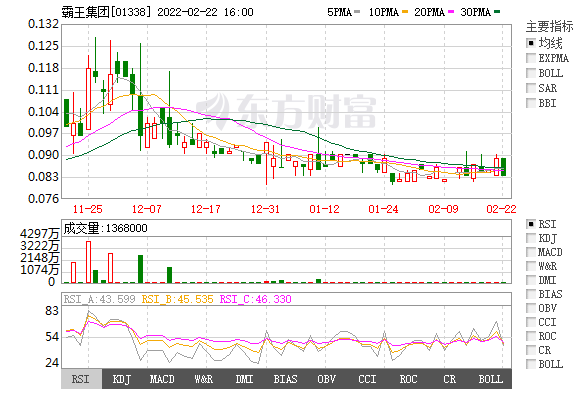This screenshot has height=402, width=581.
Task: Click the 02-09 date axis label
Action: click(x=444, y=209)
